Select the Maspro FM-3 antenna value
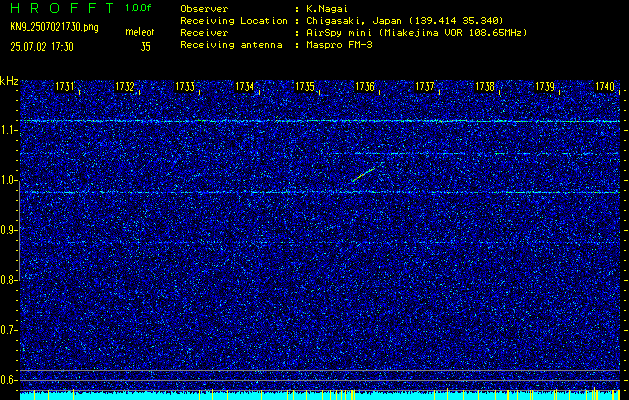 point(338,45)
